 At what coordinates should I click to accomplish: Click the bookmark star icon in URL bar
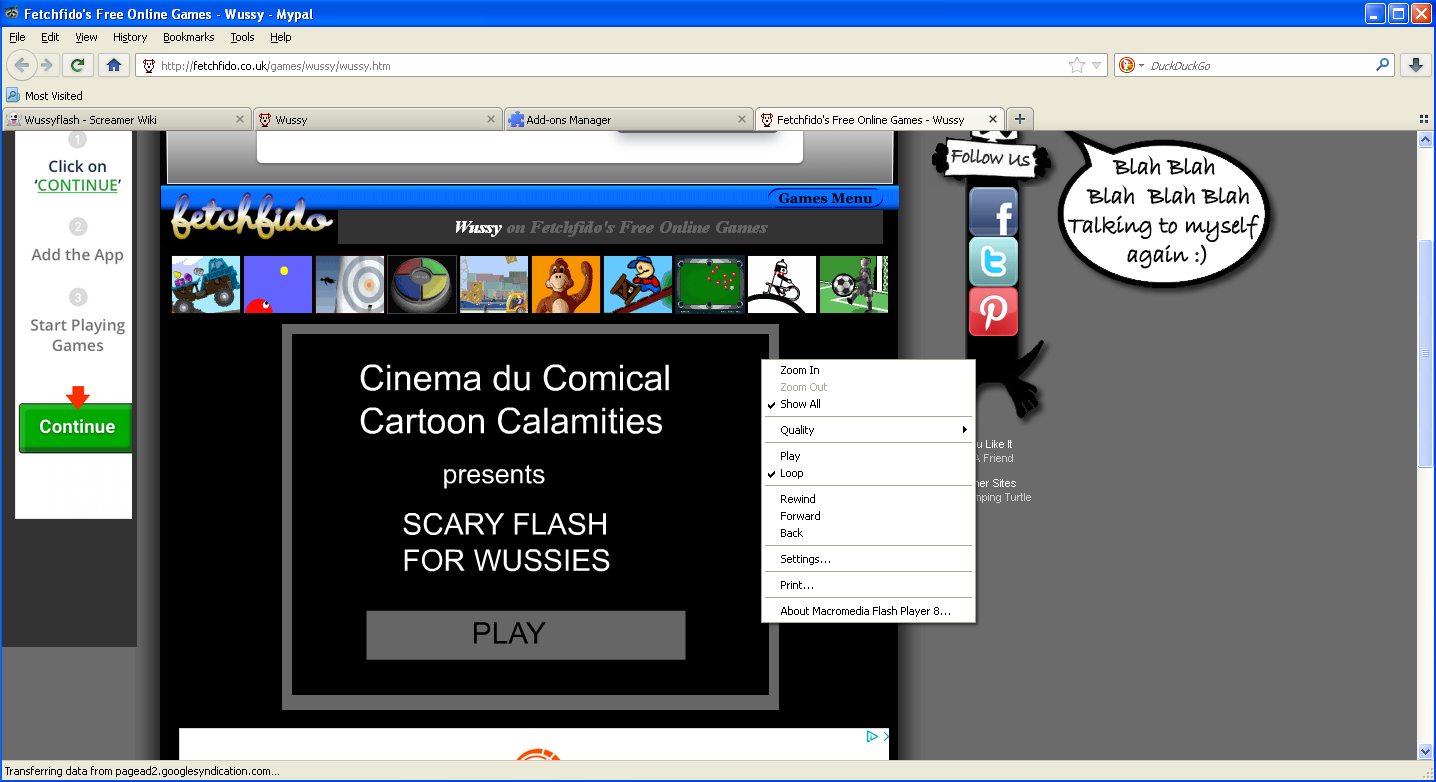pyautogui.click(x=1077, y=66)
